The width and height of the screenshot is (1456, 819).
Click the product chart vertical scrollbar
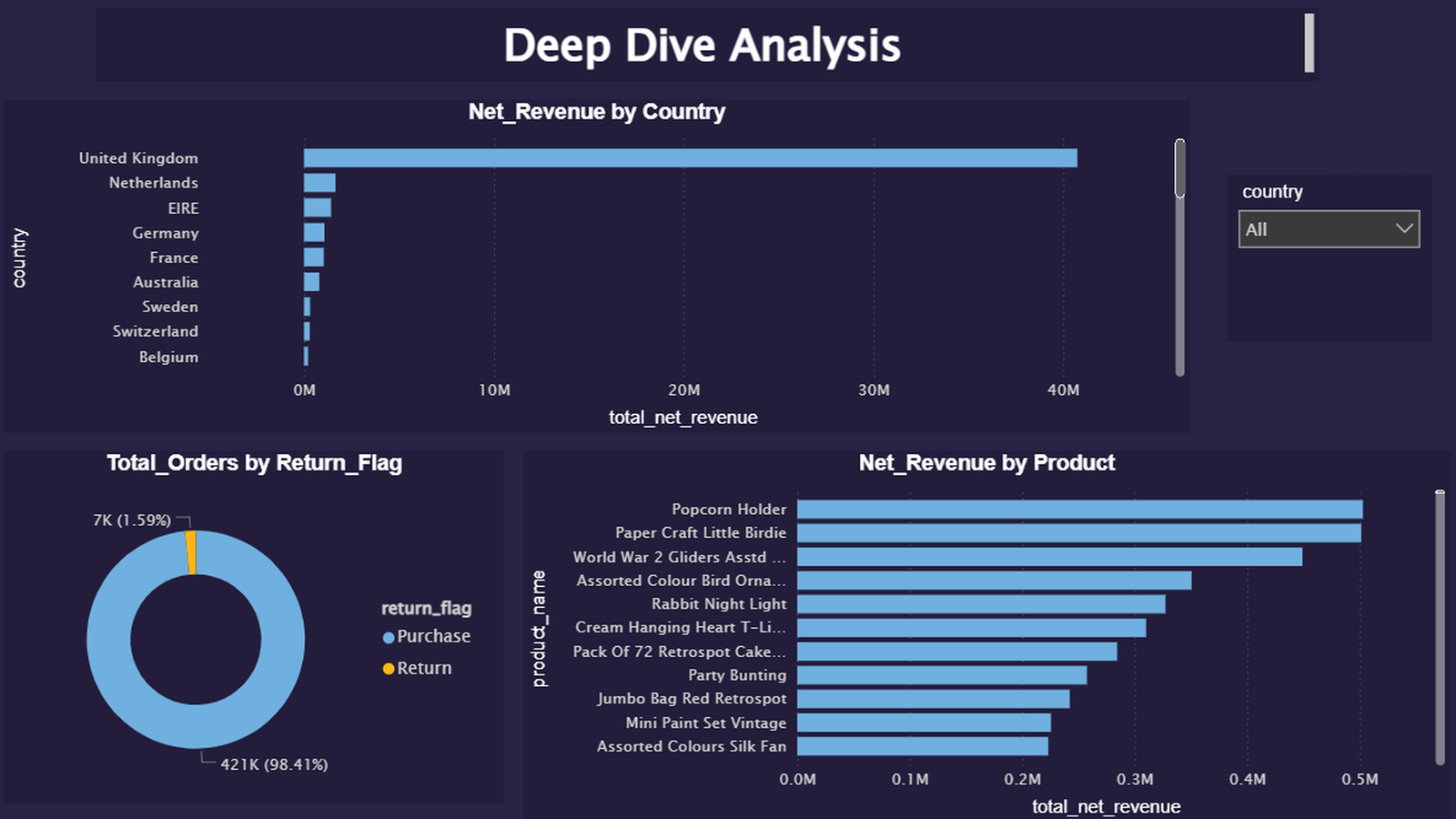point(1440,628)
